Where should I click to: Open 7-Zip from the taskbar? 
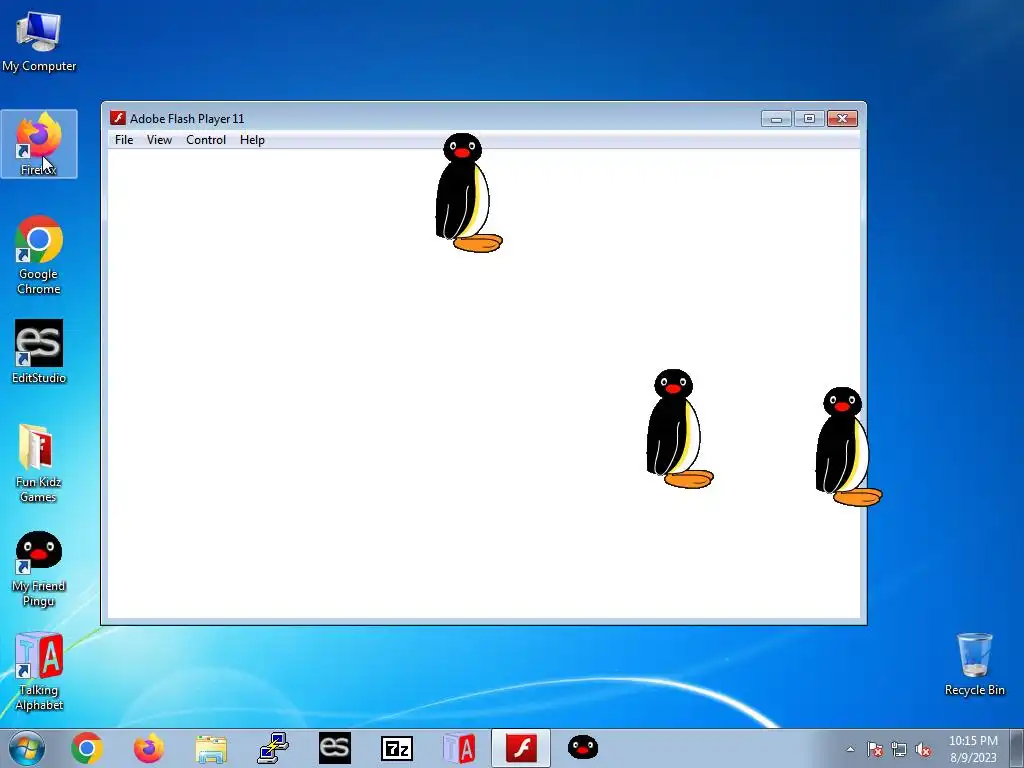pos(397,748)
